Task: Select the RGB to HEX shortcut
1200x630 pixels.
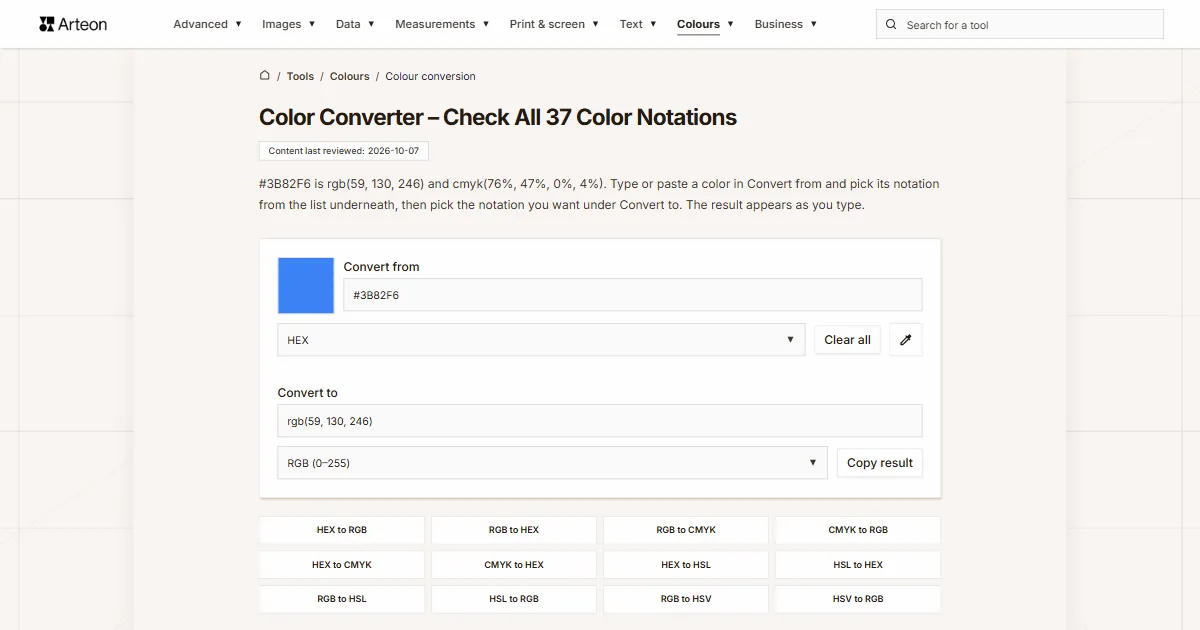Action: (514, 530)
